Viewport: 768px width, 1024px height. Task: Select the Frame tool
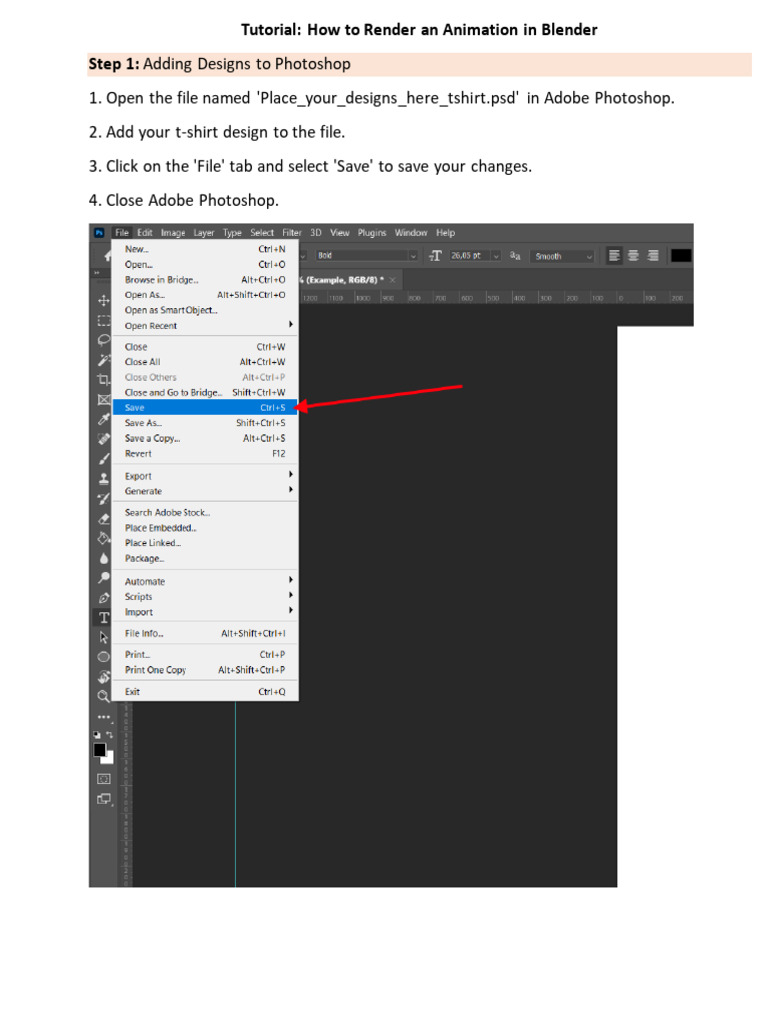point(103,399)
